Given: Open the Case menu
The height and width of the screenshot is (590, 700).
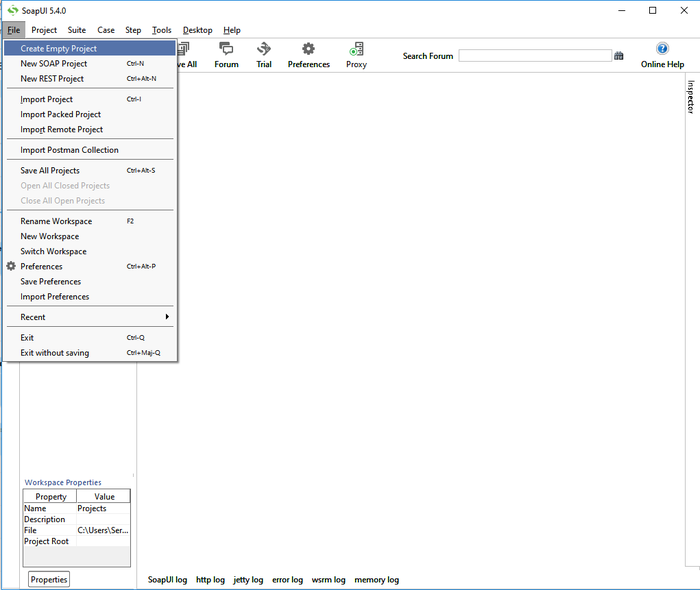Looking at the screenshot, I should [x=106, y=30].
